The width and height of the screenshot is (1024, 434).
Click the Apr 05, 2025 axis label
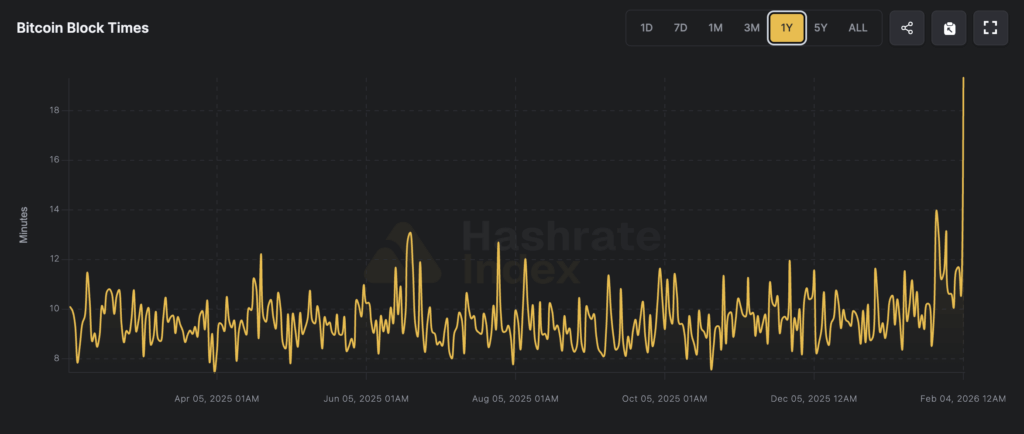coord(217,399)
